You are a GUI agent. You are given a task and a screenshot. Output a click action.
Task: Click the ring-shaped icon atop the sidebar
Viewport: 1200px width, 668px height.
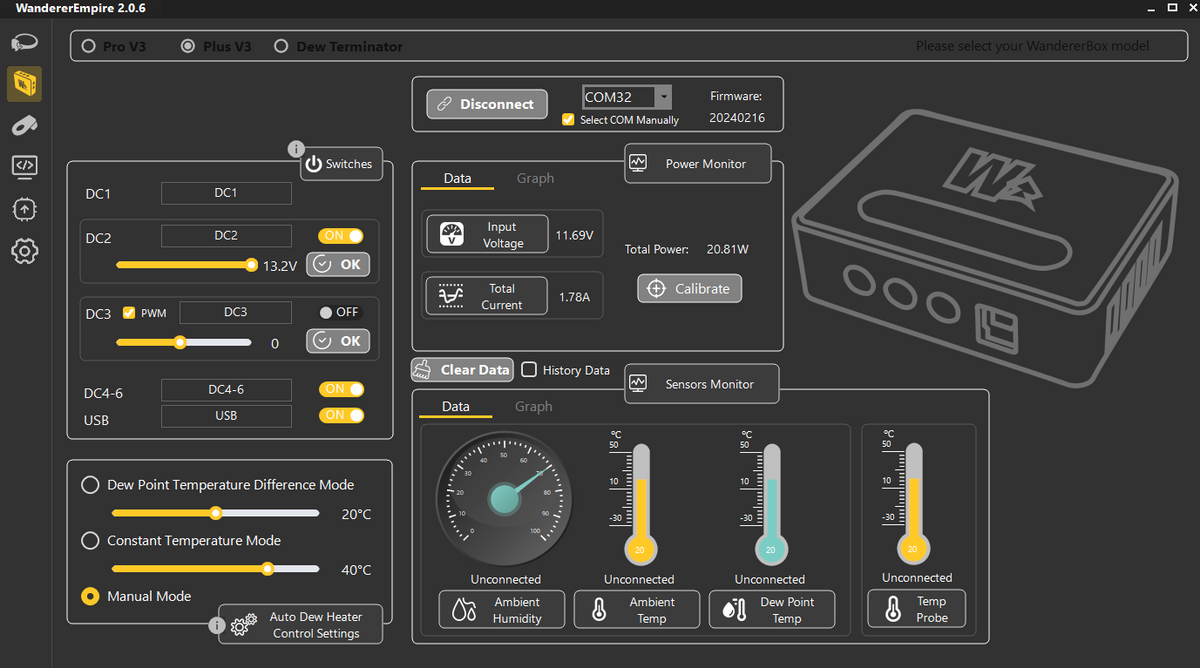(24, 43)
